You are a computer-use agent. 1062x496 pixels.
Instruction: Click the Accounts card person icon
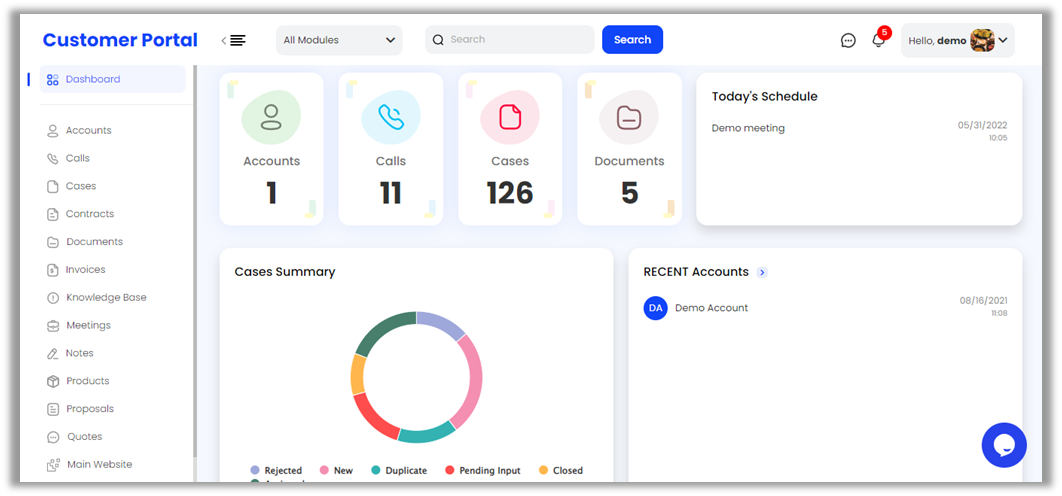pos(271,117)
